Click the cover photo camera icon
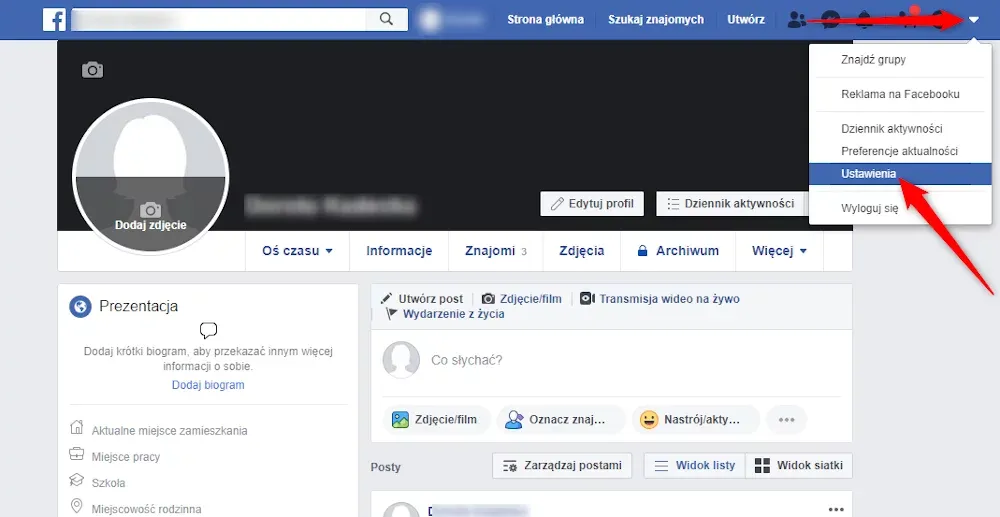Viewport: 1000px width, 517px height. click(x=92, y=70)
